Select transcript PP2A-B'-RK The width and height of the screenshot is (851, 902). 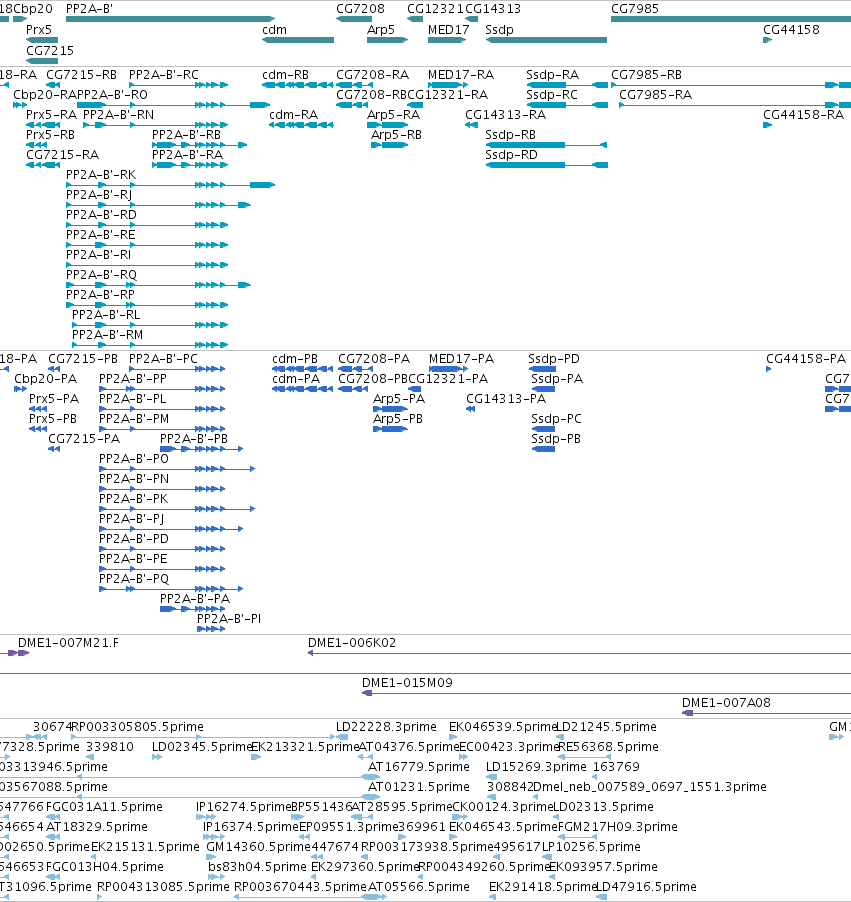[x=170, y=185]
